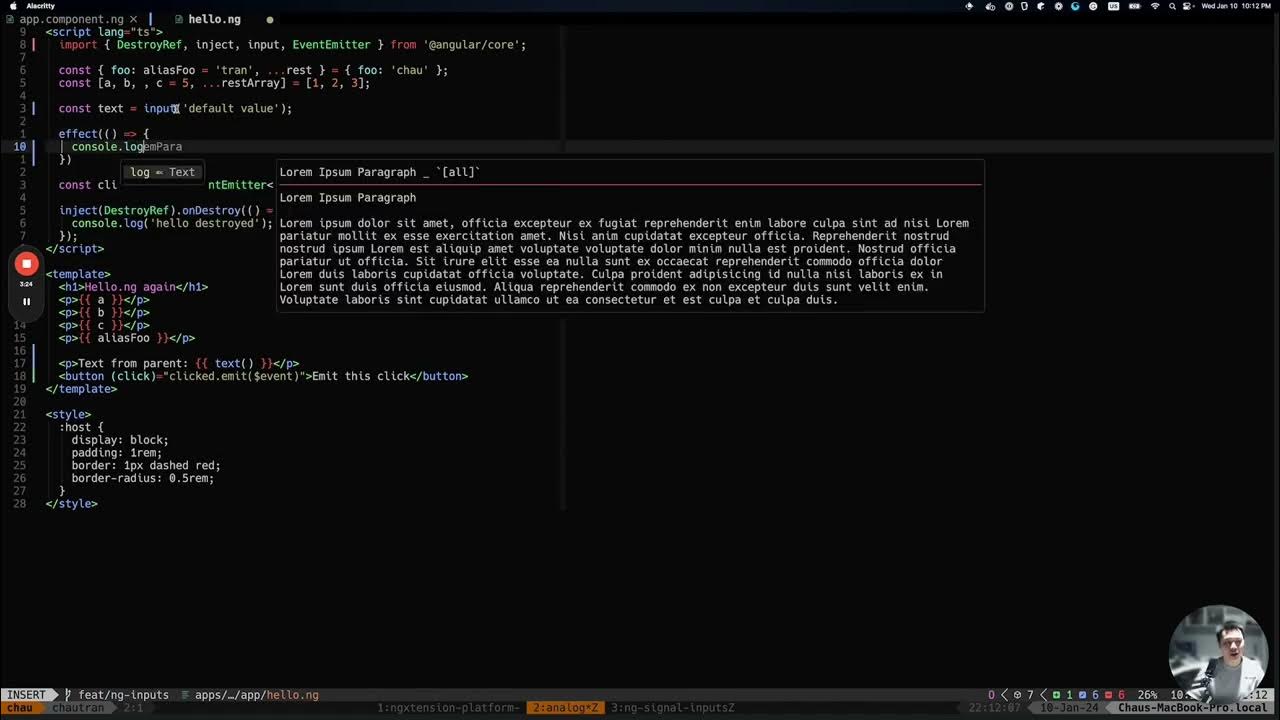
Task: Click the 26% scroll position indicator
Action: tap(1150, 695)
